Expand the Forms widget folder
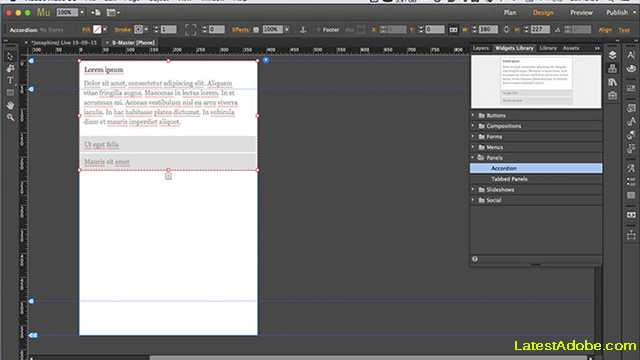This screenshot has height=360, width=640. pyautogui.click(x=473, y=137)
